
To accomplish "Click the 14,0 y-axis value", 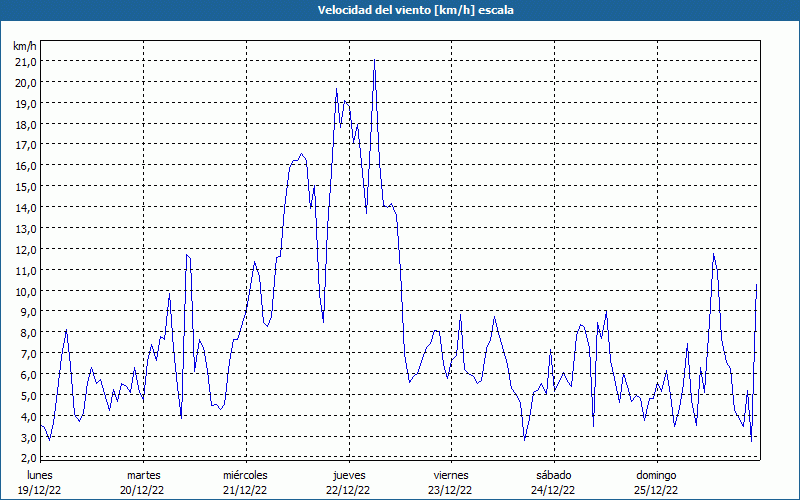I will point(26,208).
